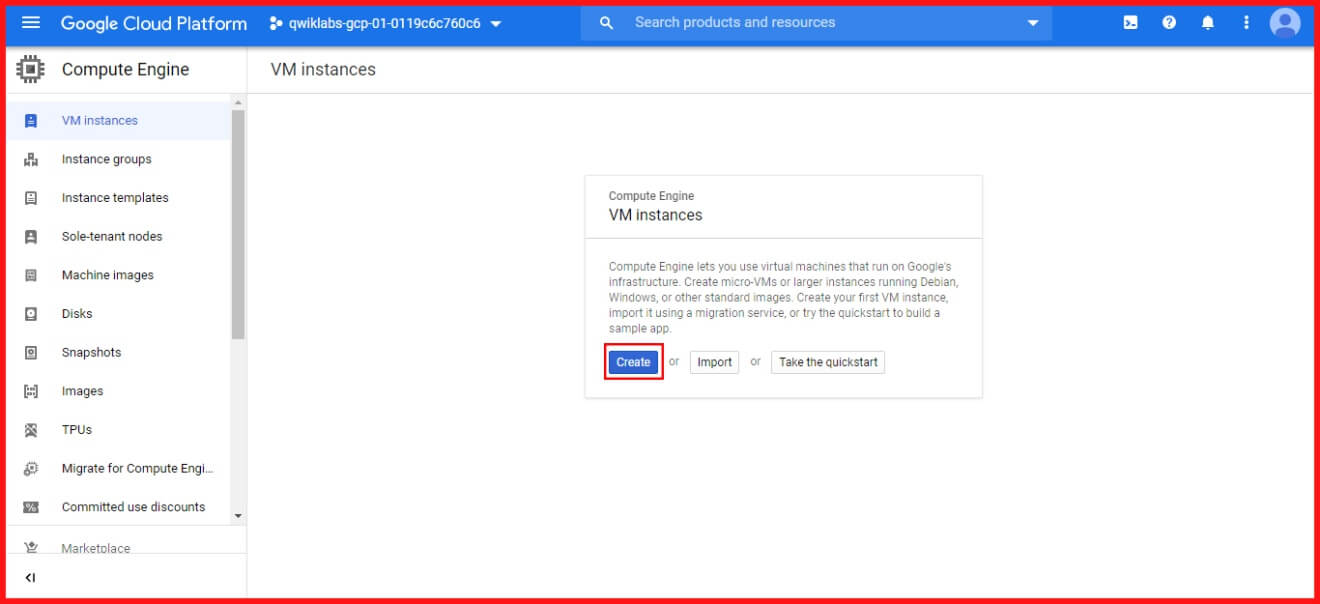The height and width of the screenshot is (604, 1320).
Task: Click the sidebar scrollbar thumb
Action: click(x=238, y=224)
